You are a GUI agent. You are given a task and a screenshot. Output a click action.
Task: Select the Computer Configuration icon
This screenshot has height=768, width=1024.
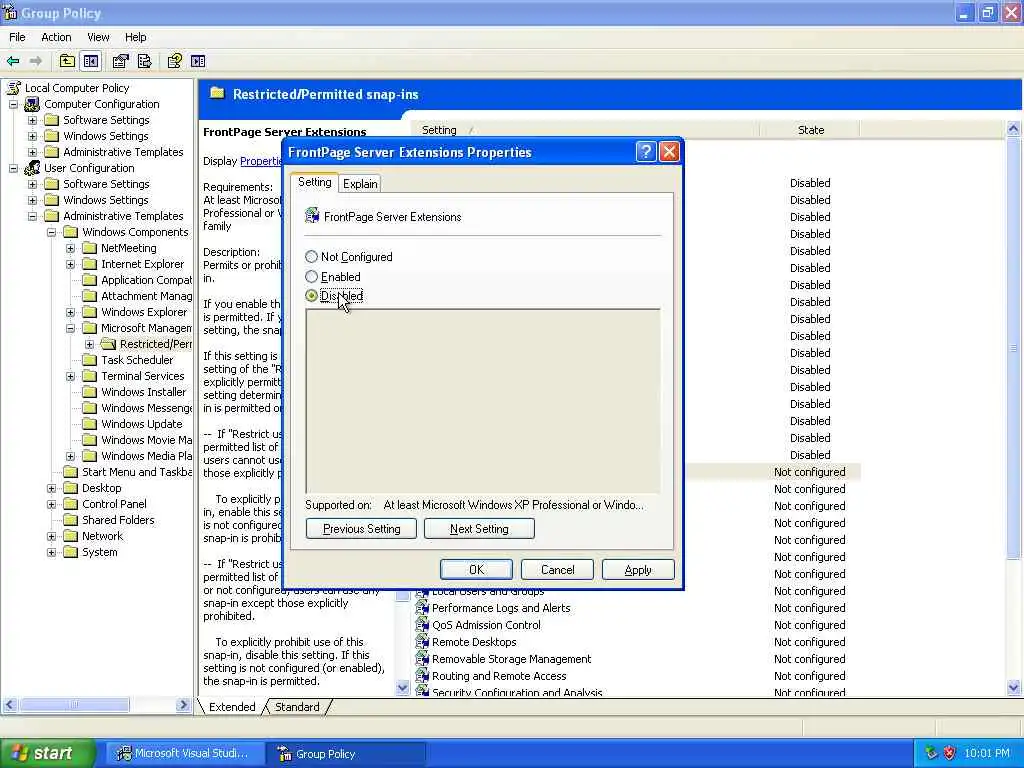[32, 104]
